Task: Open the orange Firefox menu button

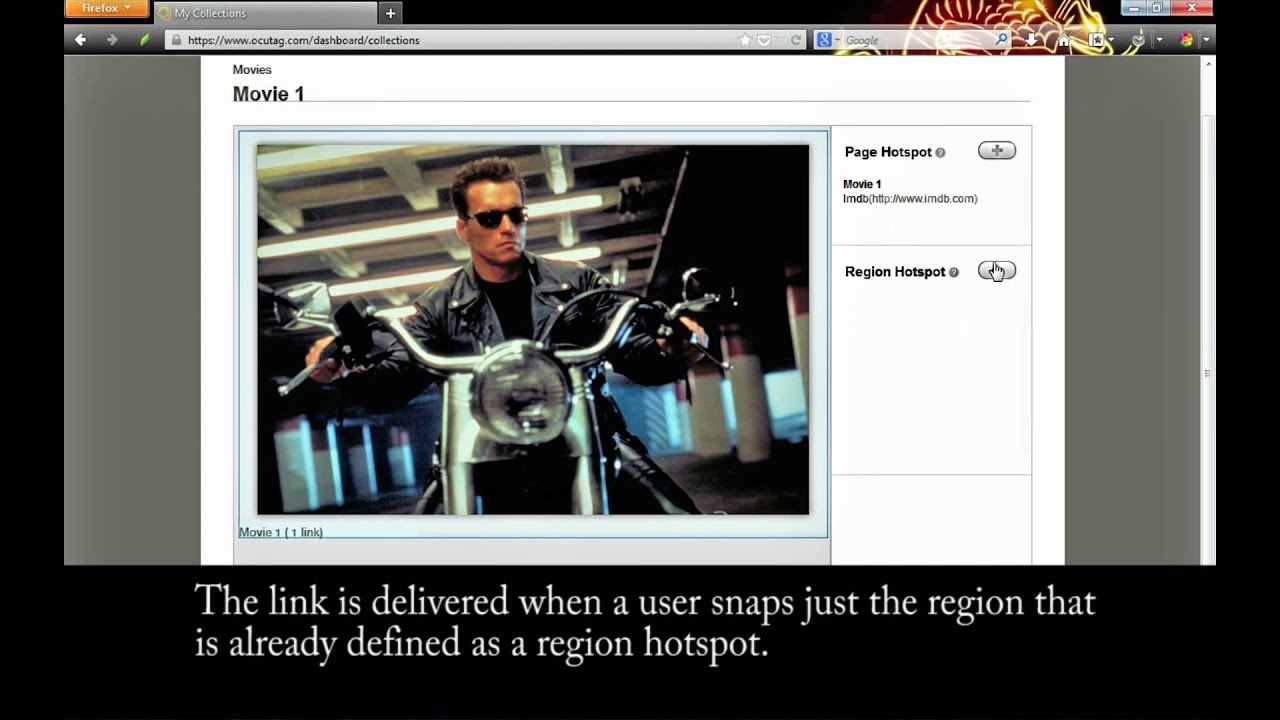Action: [105, 8]
